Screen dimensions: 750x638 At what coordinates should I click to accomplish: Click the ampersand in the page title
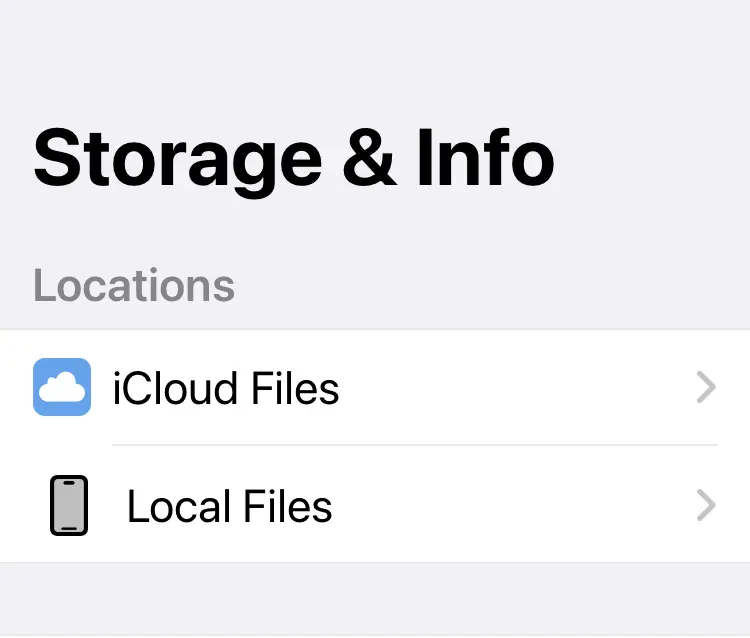coord(369,160)
